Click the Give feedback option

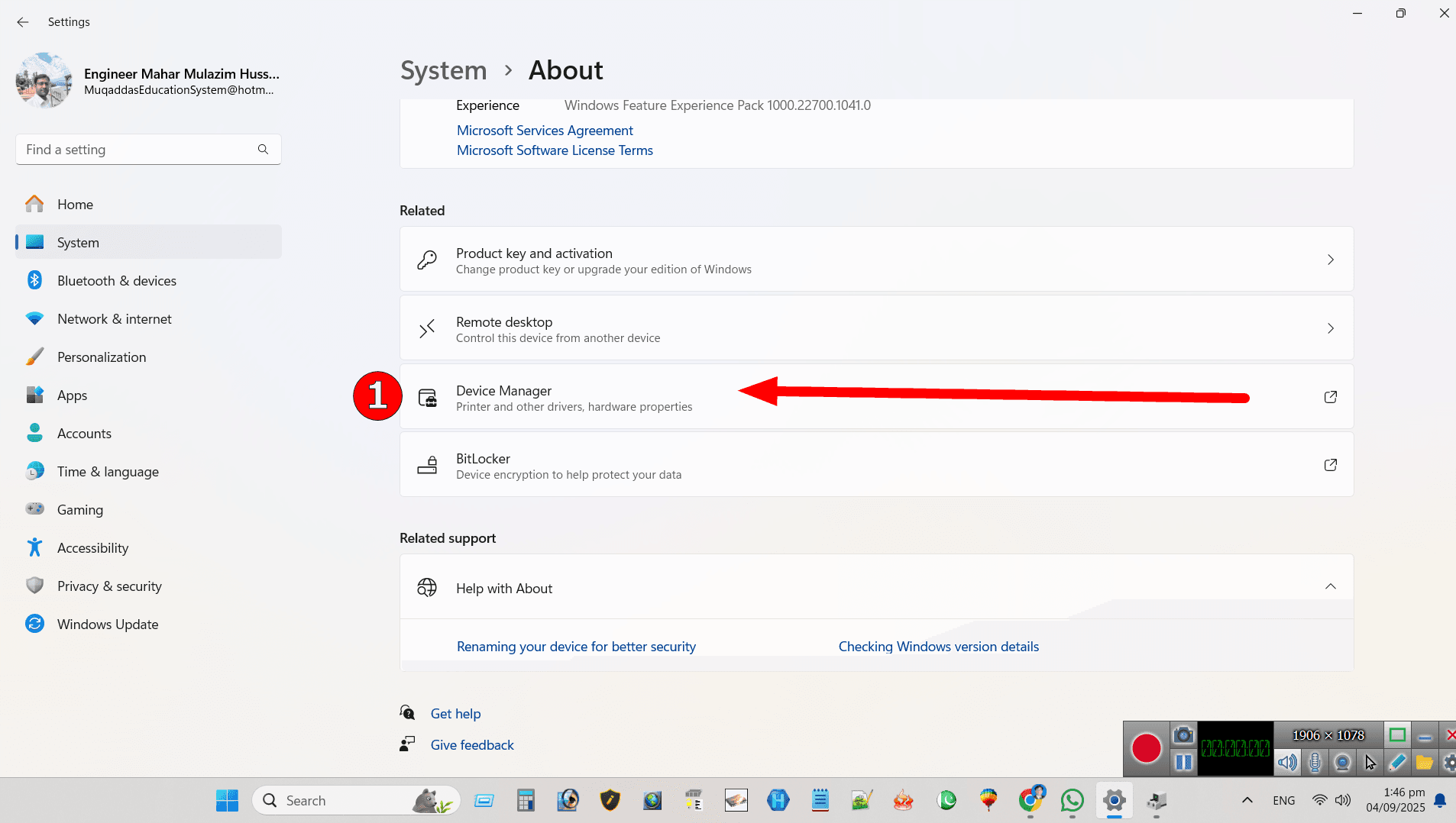click(471, 744)
